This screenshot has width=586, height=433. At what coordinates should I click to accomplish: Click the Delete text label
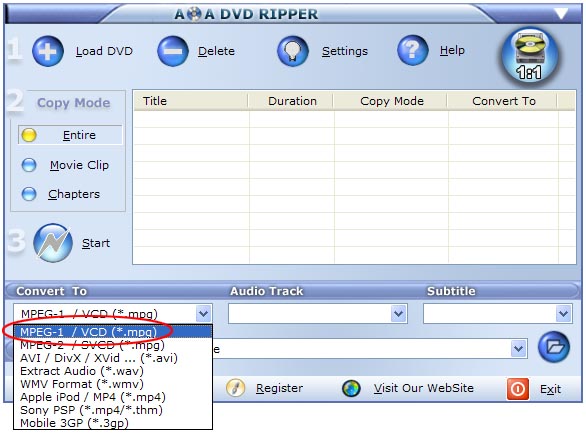(x=216, y=51)
